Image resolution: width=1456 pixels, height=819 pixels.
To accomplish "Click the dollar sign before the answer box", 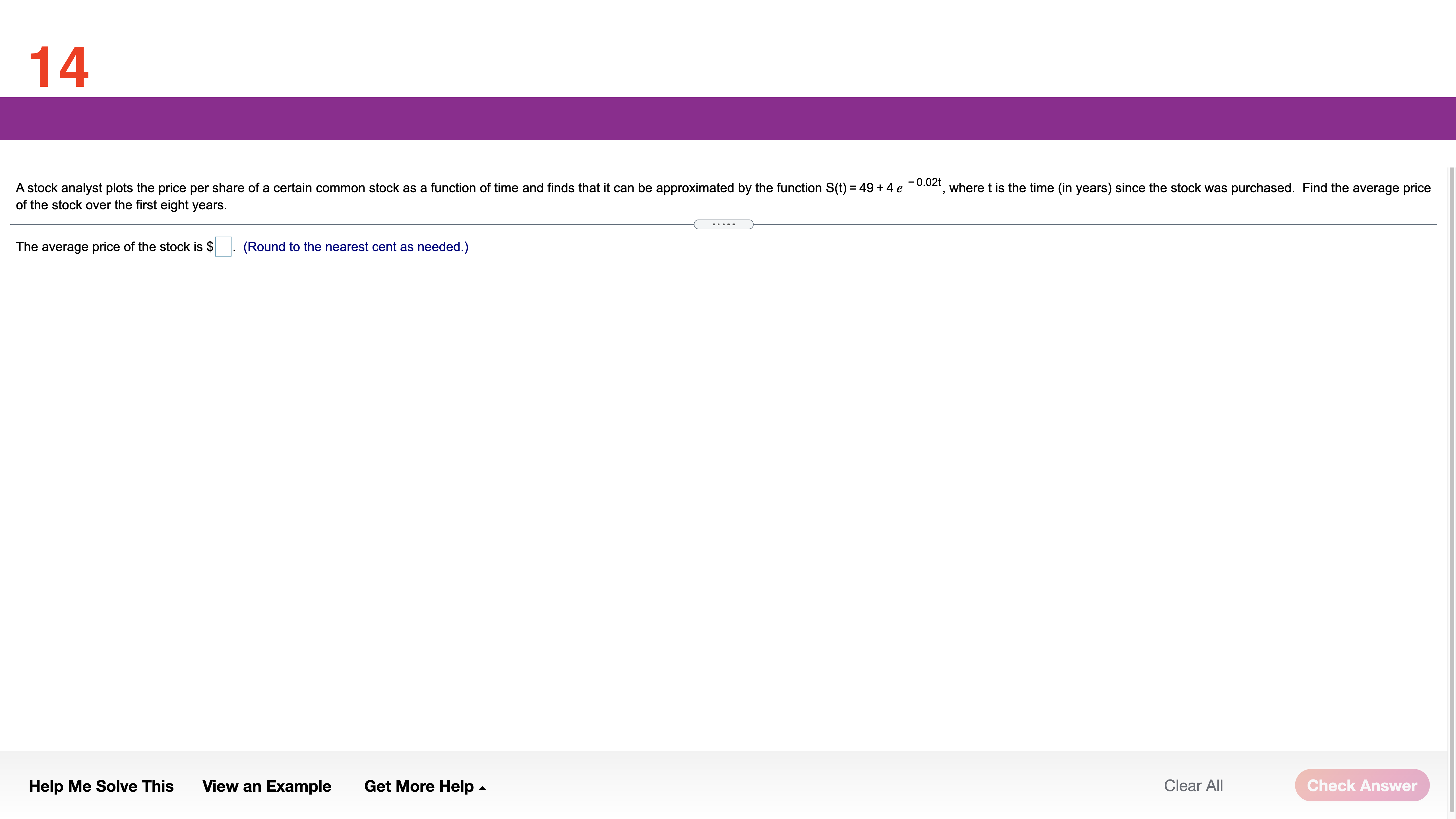I will (210, 247).
